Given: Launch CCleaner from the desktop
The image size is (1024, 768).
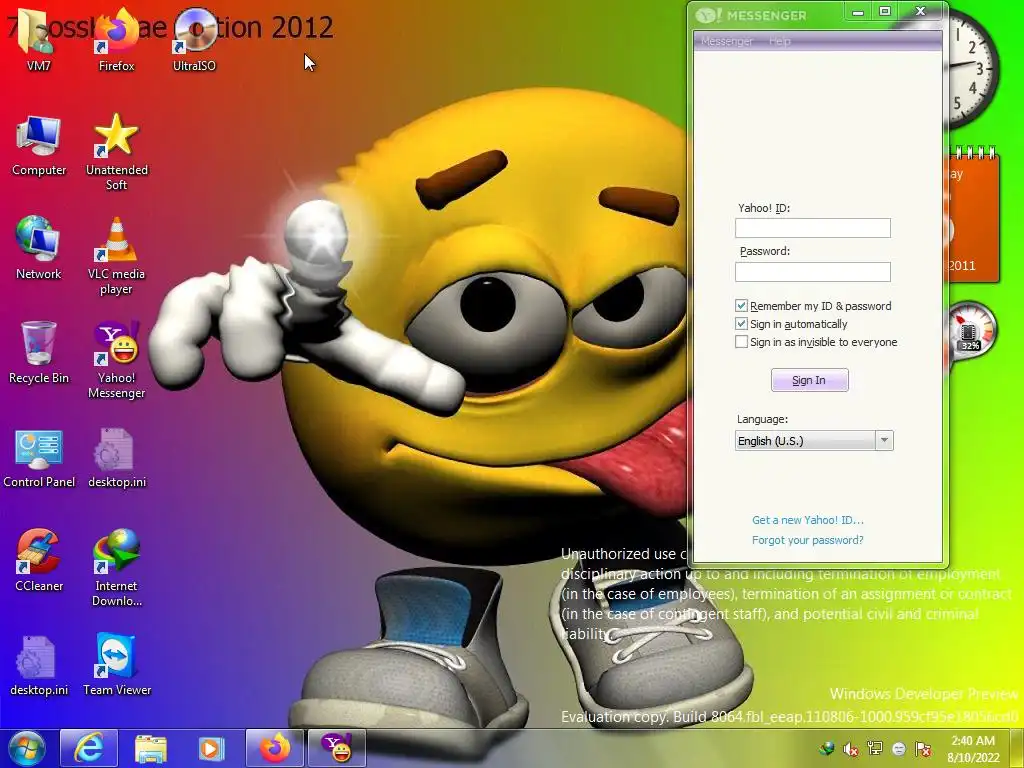Looking at the screenshot, I should tap(39, 560).
